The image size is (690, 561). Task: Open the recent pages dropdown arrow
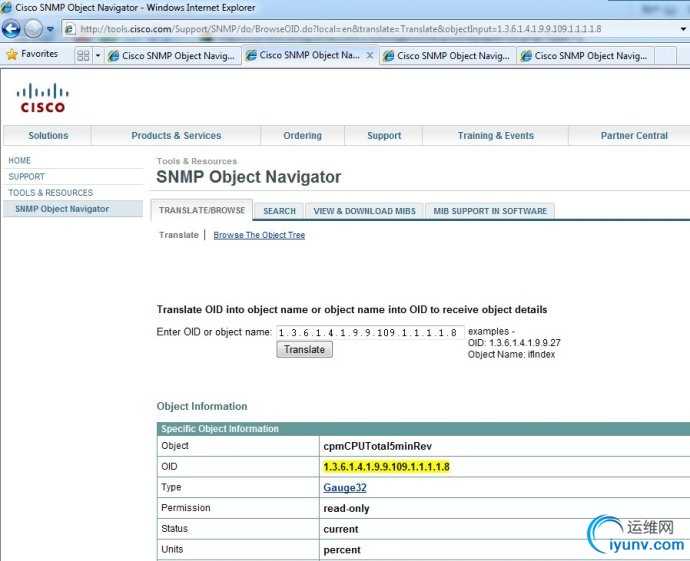tap(50, 29)
